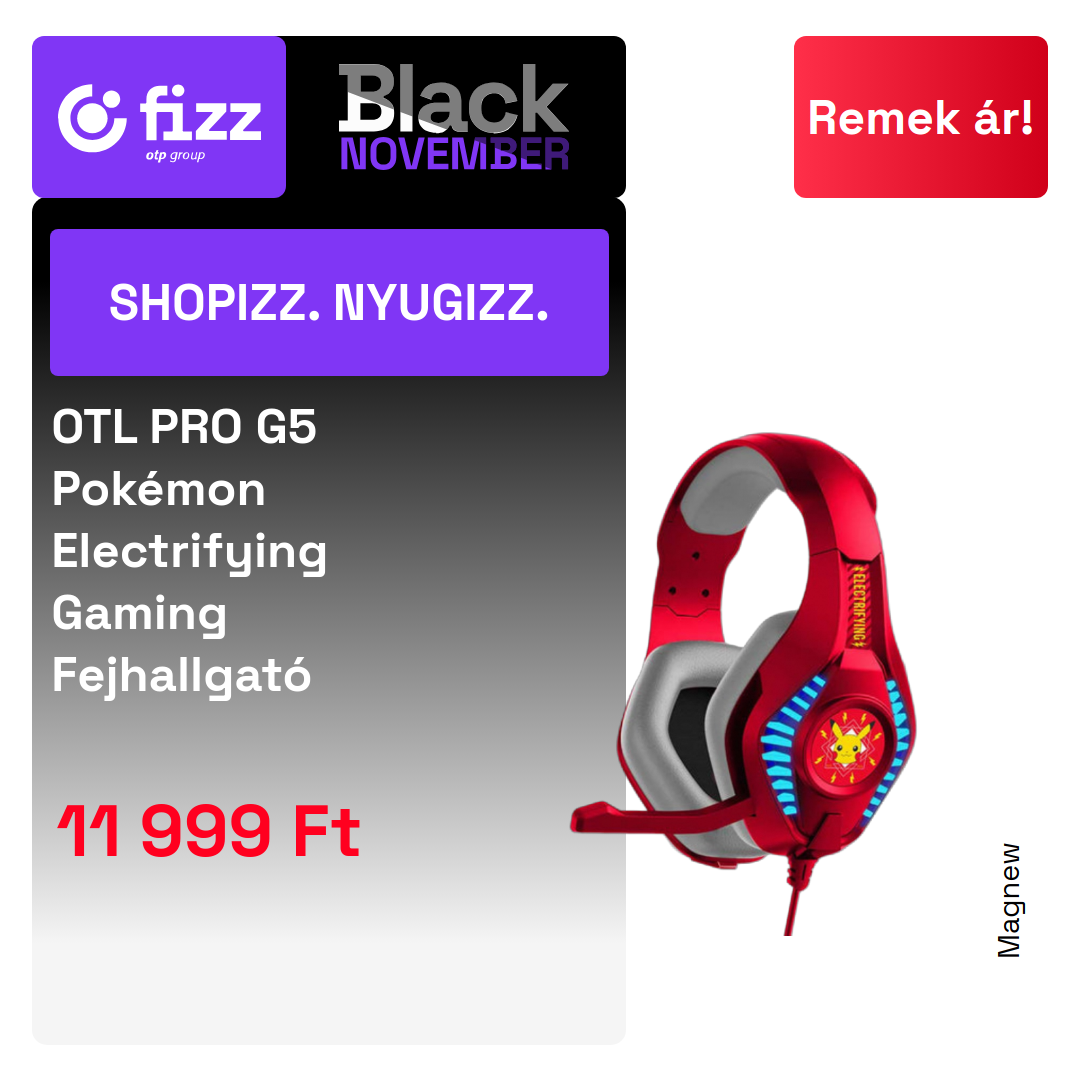The image size is (1080, 1080).
Task: Select the OTL PRO G5 title line
Action: point(185,427)
